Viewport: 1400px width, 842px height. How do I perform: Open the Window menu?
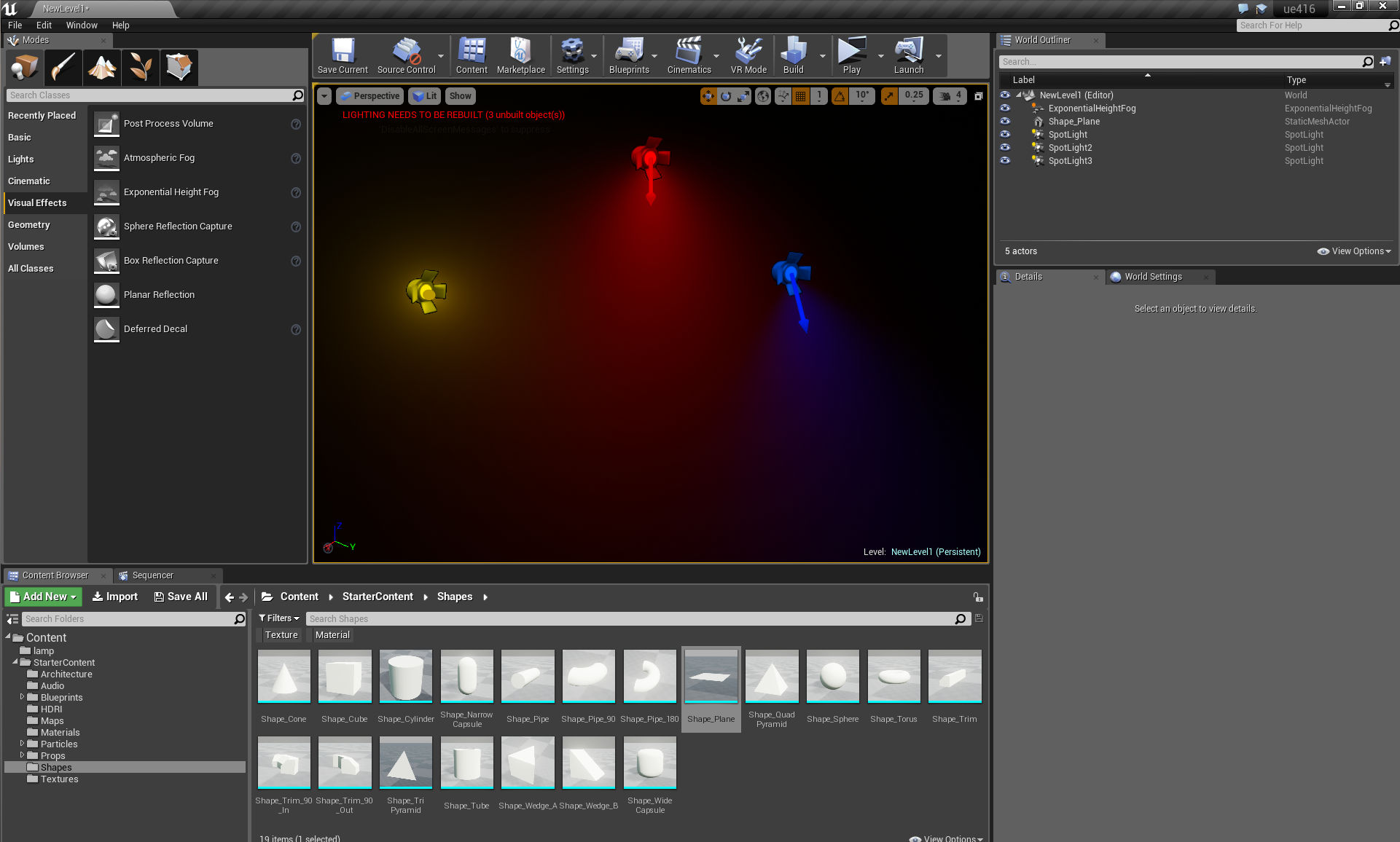point(82,25)
